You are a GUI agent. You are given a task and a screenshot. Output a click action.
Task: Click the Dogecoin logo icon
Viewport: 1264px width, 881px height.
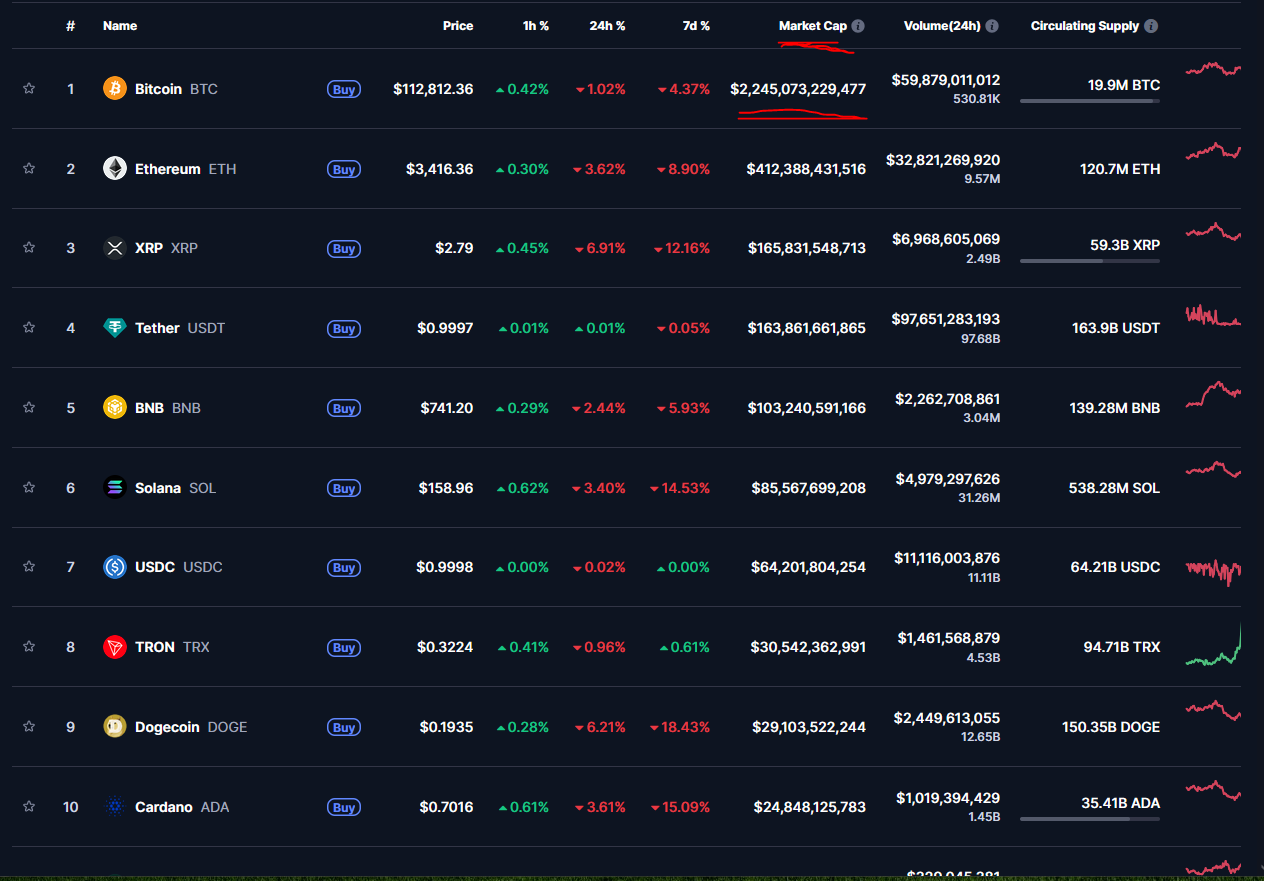pos(115,727)
